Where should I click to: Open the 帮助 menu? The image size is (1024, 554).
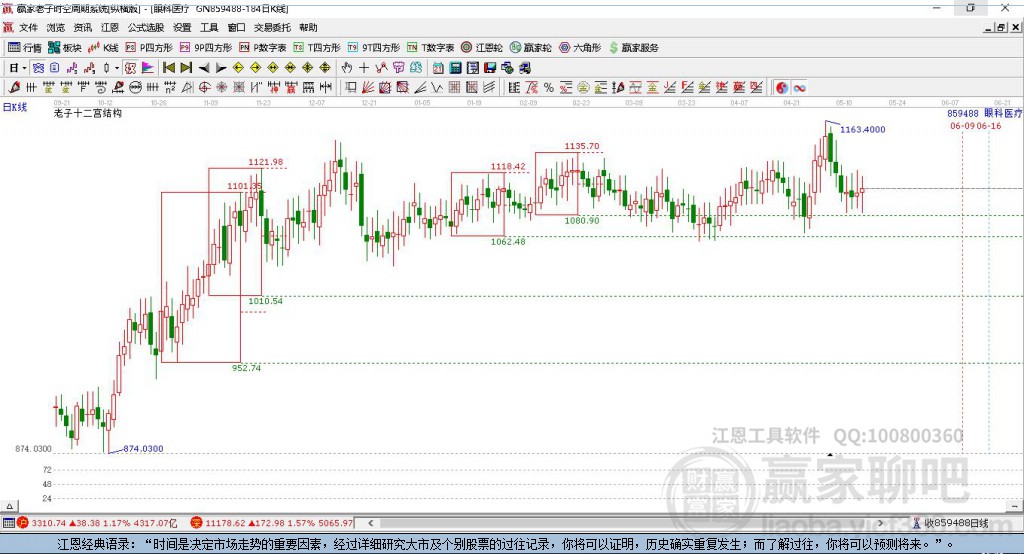308,27
